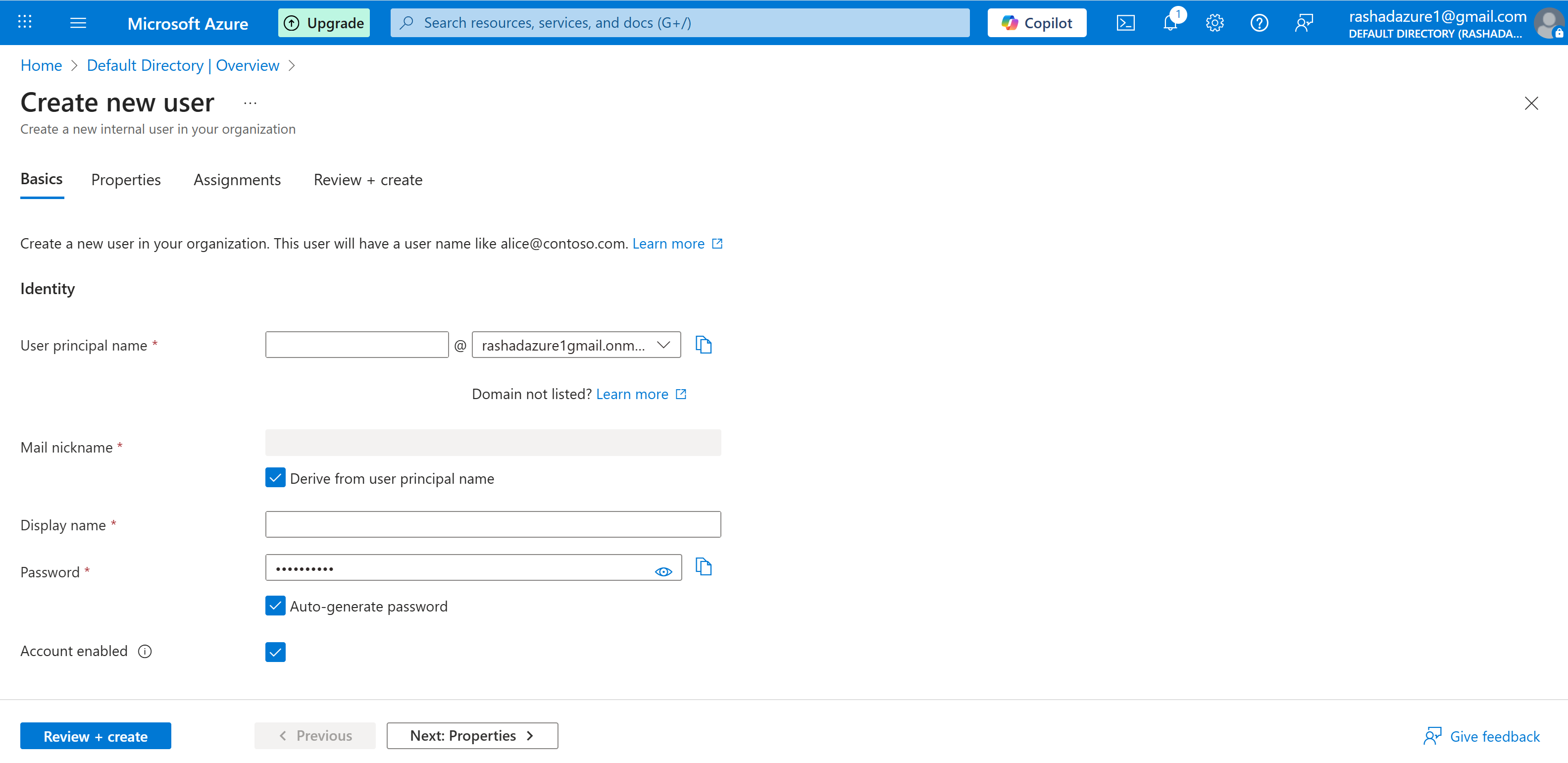Reveal password with the eye icon
Image resolution: width=1568 pixels, height=763 pixels.
pos(663,571)
